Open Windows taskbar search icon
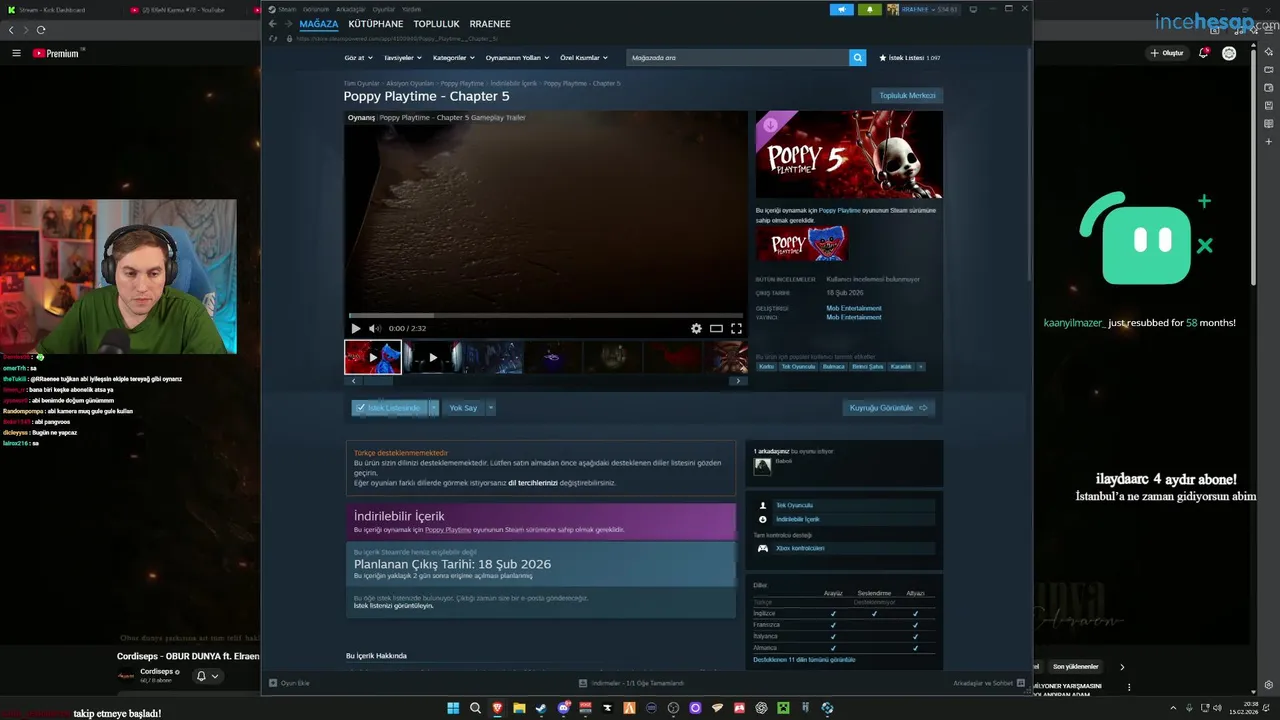Screen dimensions: 1280x720 [475, 708]
